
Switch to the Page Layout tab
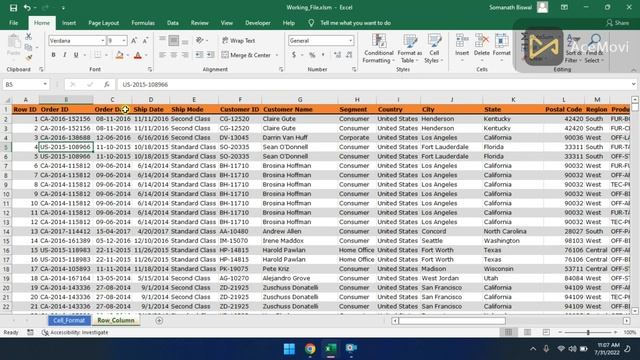click(x=104, y=23)
